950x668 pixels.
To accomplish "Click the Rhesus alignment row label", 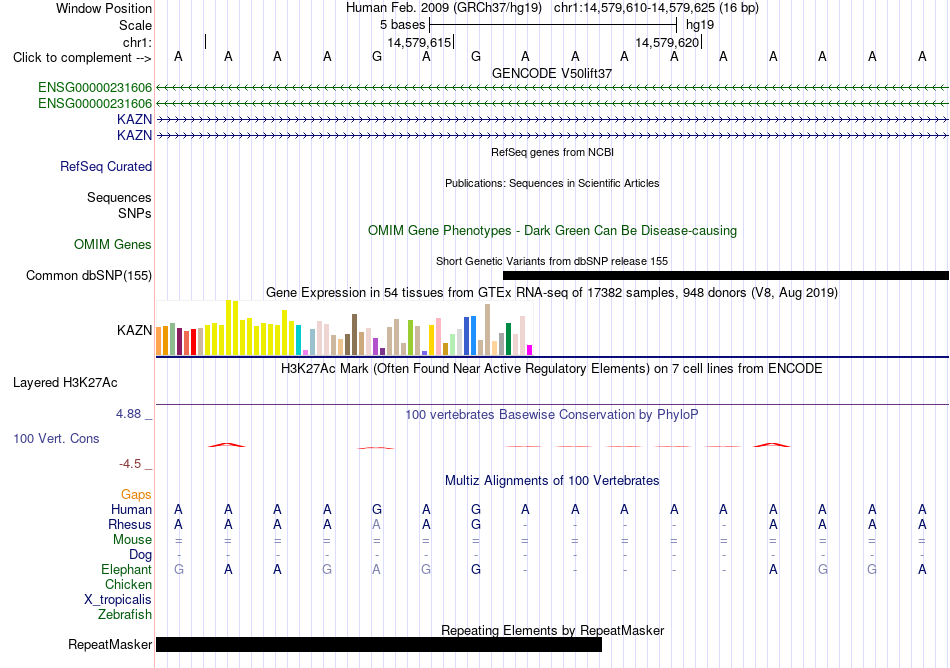I will click(130, 524).
